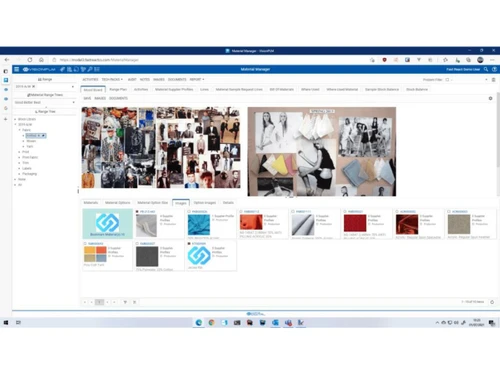Open the browser profile avatar
This screenshot has height=375, width=500.
(x=480, y=60)
